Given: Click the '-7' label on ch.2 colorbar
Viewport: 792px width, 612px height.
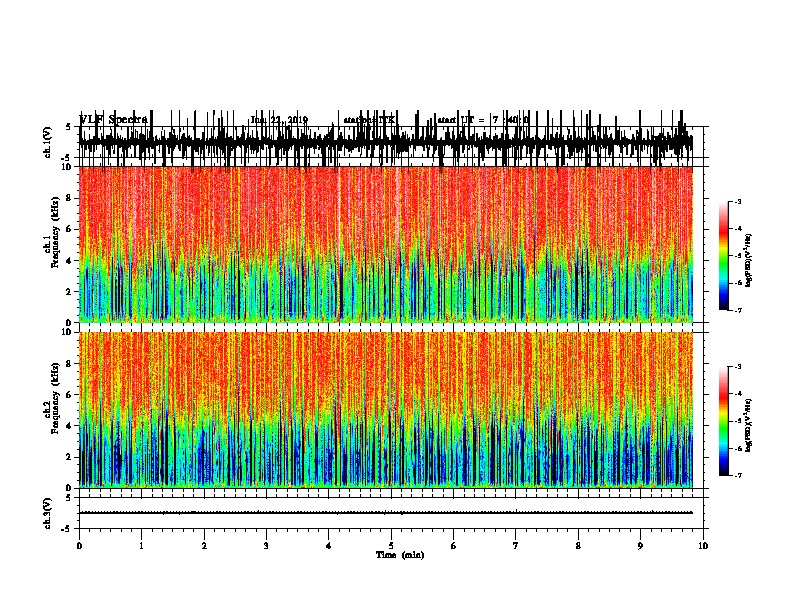Looking at the screenshot, I should pyautogui.click(x=738, y=475).
